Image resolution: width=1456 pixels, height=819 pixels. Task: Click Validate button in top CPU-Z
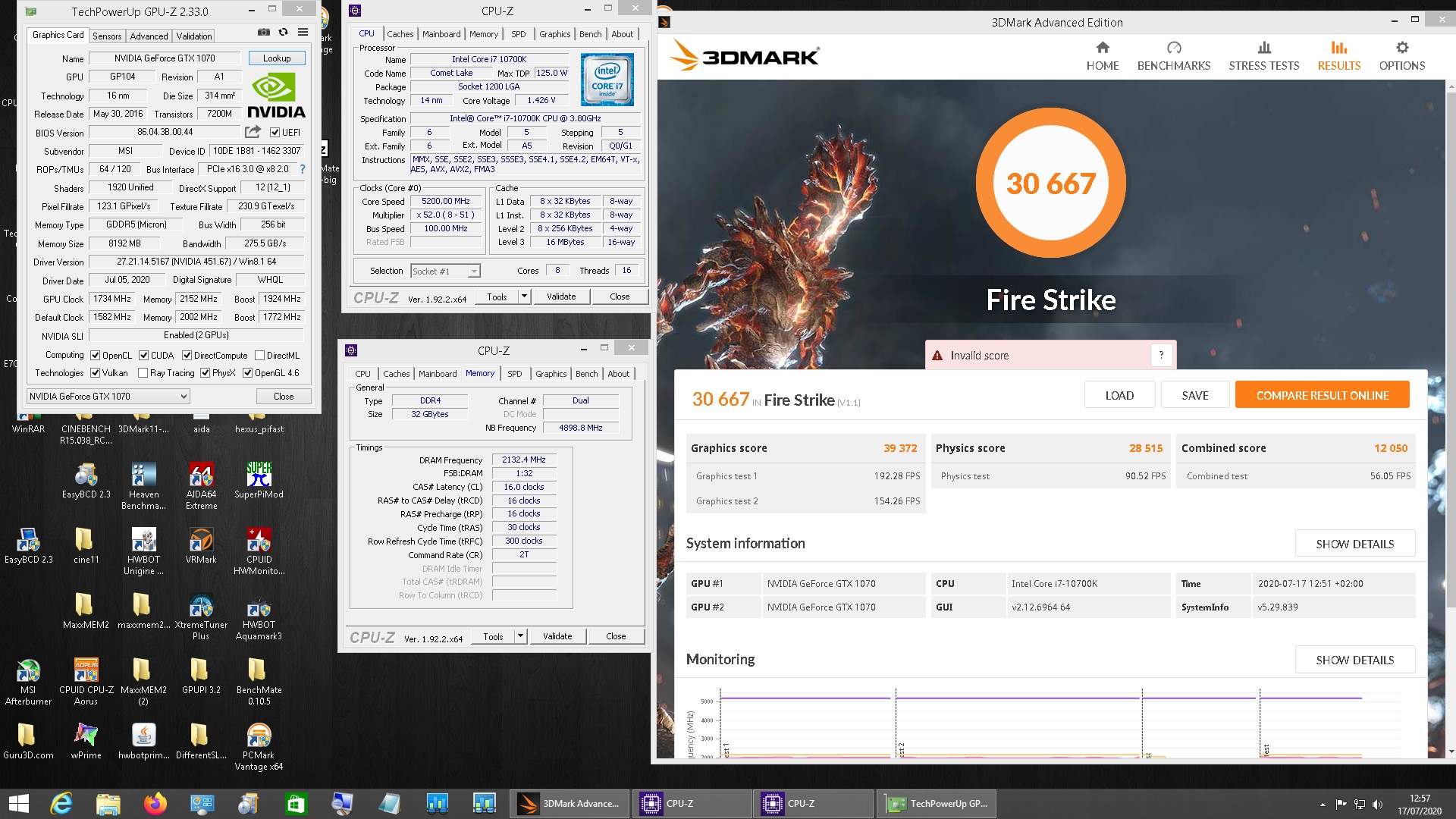click(x=561, y=297)
